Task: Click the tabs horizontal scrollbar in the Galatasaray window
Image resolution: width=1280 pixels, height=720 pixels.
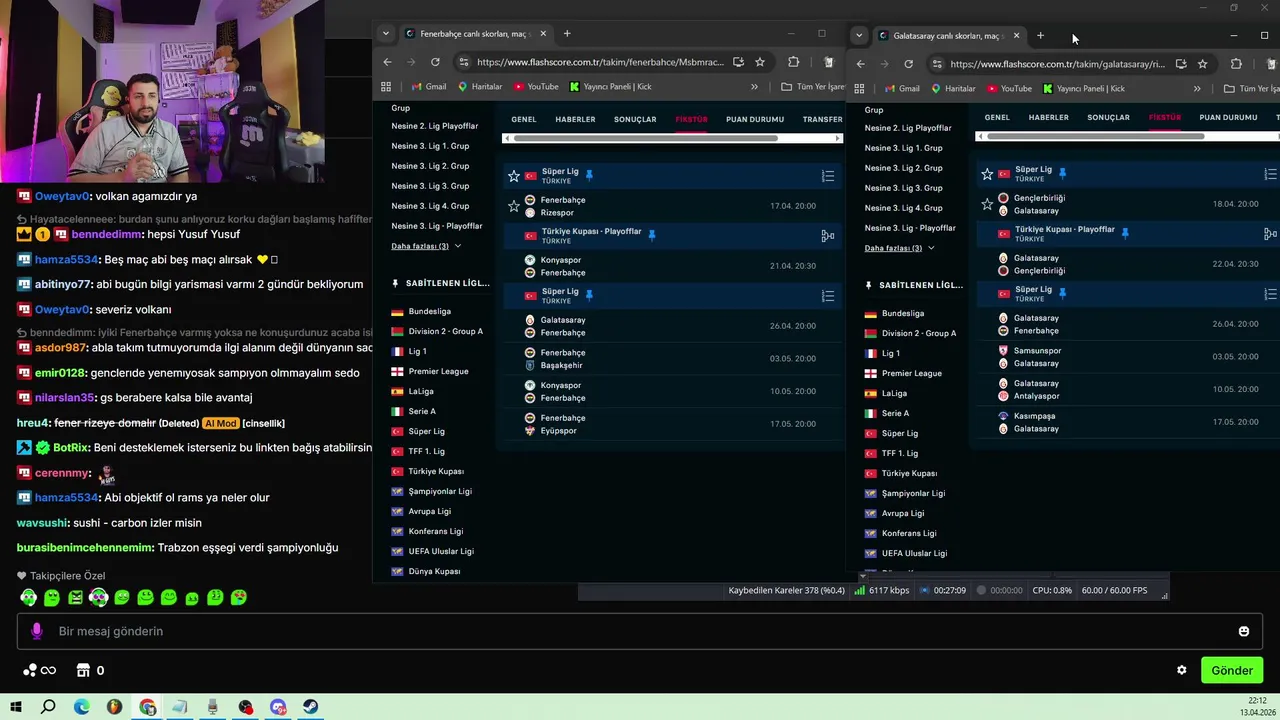Action: click(1095, 135)
